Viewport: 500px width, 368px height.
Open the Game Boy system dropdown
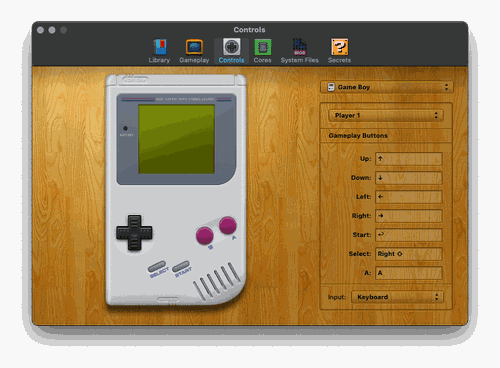(x=387, y=87)
